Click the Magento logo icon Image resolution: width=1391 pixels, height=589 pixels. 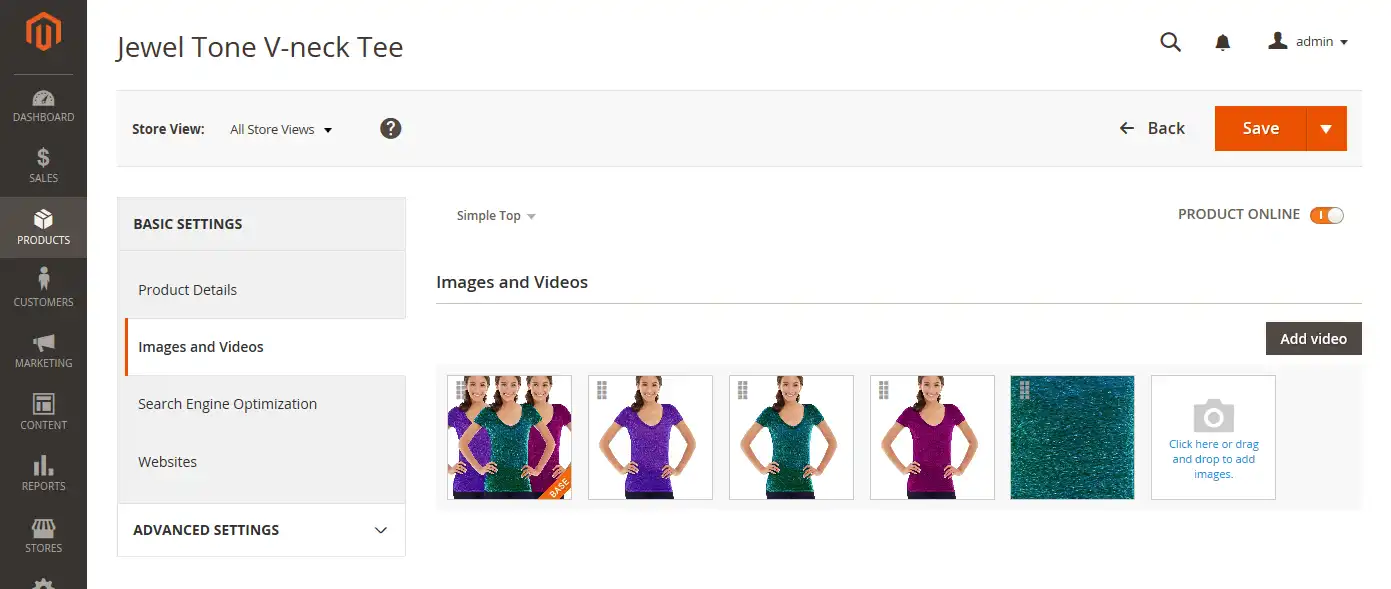click(x=43, y=33)
